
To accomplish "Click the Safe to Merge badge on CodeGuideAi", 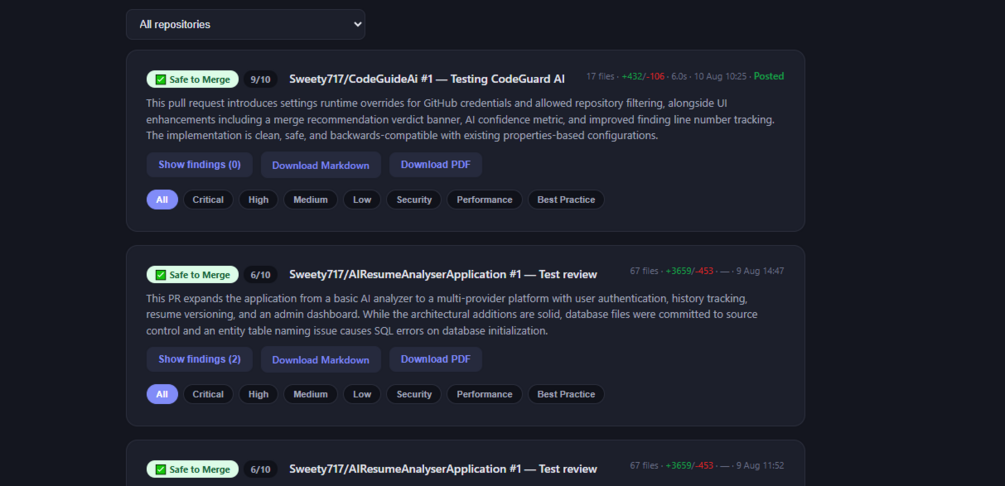I will pyautogui.click(x=193, y=80).
